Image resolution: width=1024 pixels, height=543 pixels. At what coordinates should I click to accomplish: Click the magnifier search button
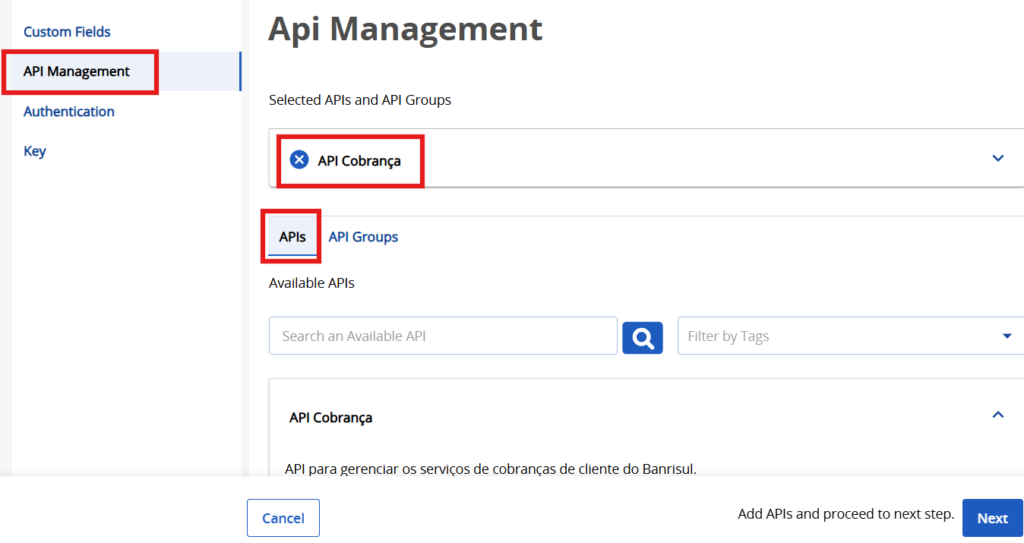642,337
